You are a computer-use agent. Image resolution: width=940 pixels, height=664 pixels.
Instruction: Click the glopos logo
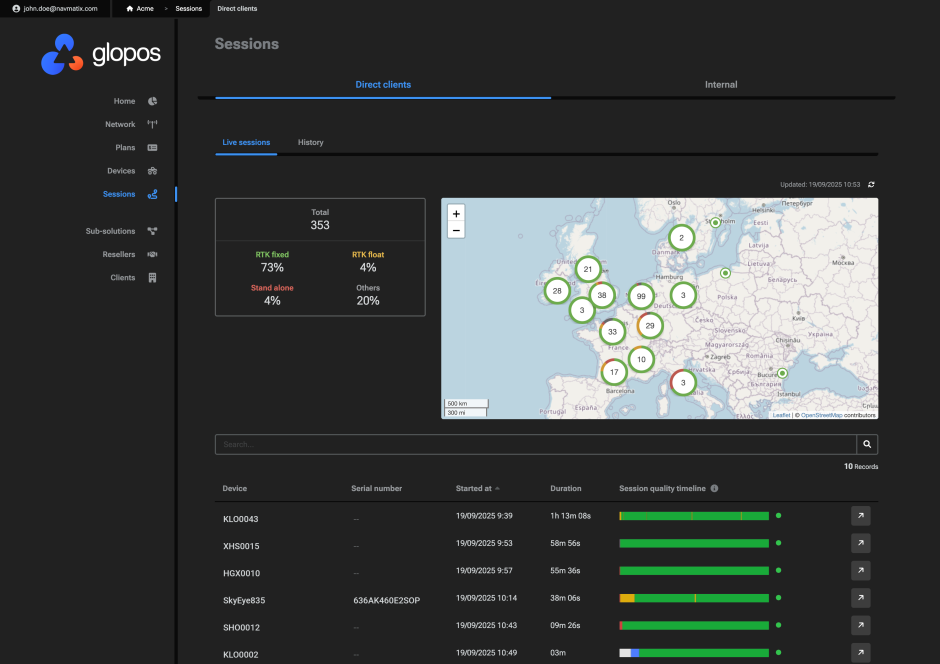(x=101, y=54)
